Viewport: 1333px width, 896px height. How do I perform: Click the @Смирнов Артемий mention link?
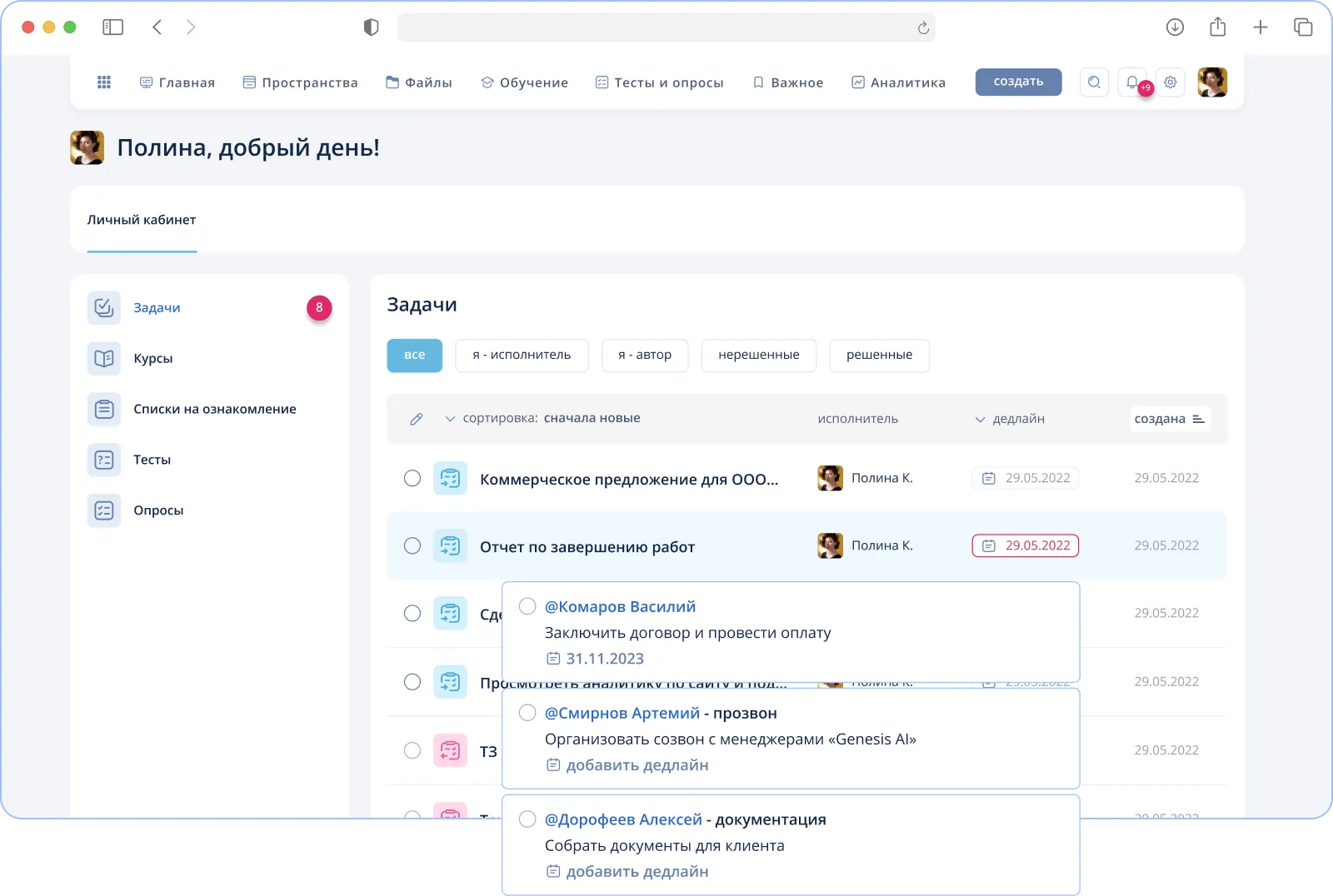622,714
